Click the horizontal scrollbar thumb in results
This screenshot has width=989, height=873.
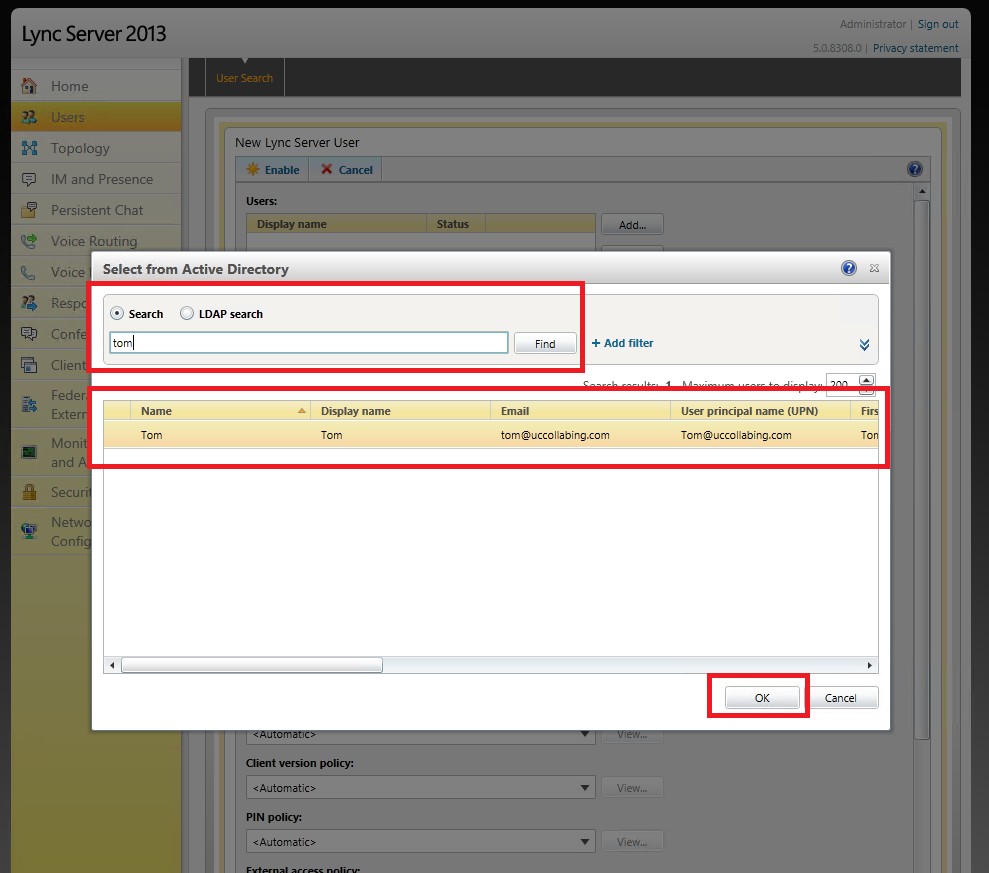pyautogui.click(x=252, y=665)
